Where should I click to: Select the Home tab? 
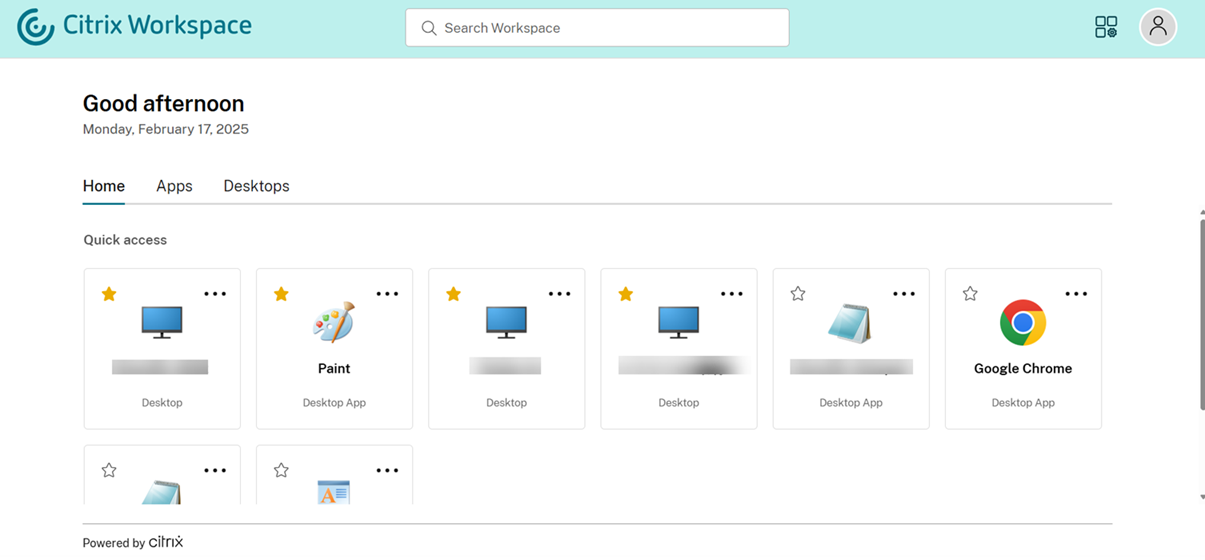pos(104,186)
